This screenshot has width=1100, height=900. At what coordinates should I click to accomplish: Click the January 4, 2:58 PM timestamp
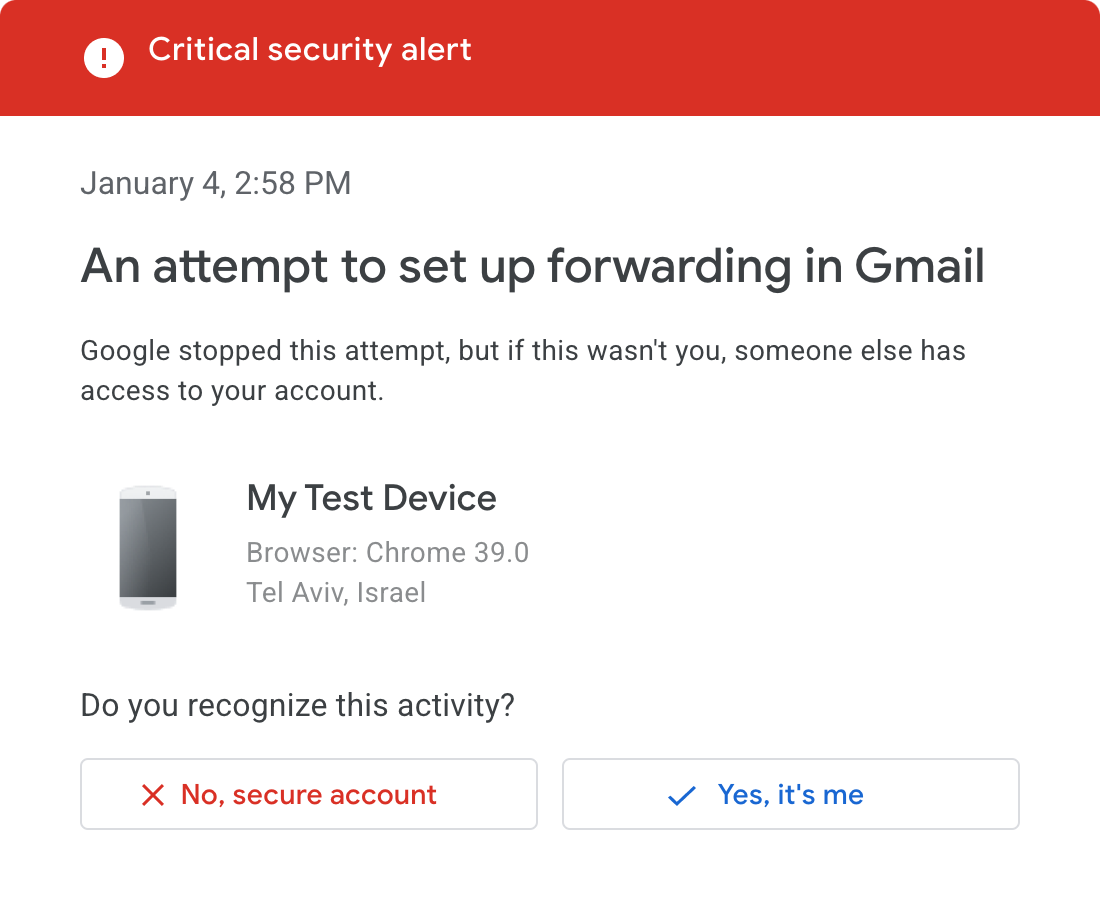[216, 183]
